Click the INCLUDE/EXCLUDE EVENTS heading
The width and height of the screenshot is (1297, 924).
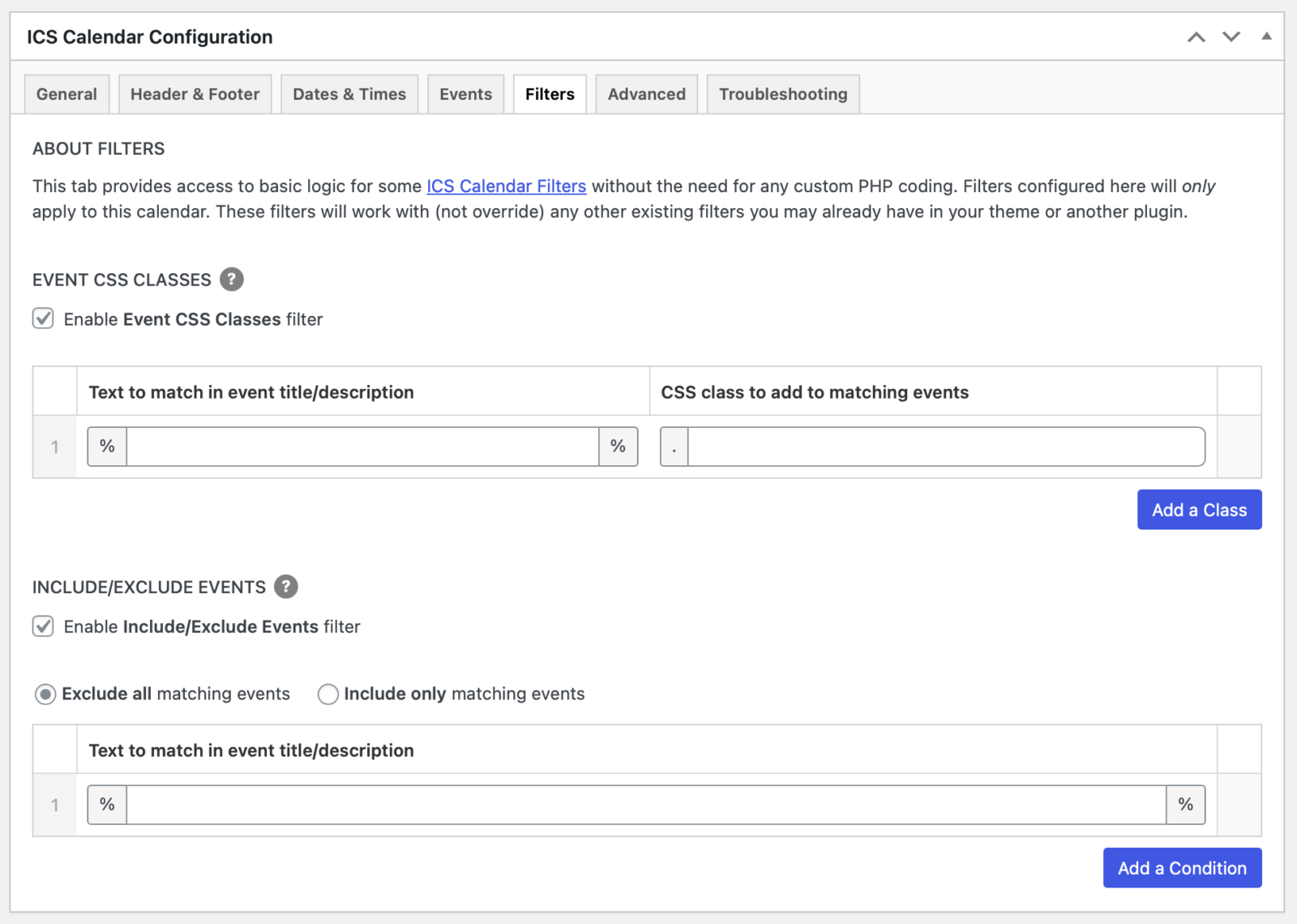pos(149,587)
